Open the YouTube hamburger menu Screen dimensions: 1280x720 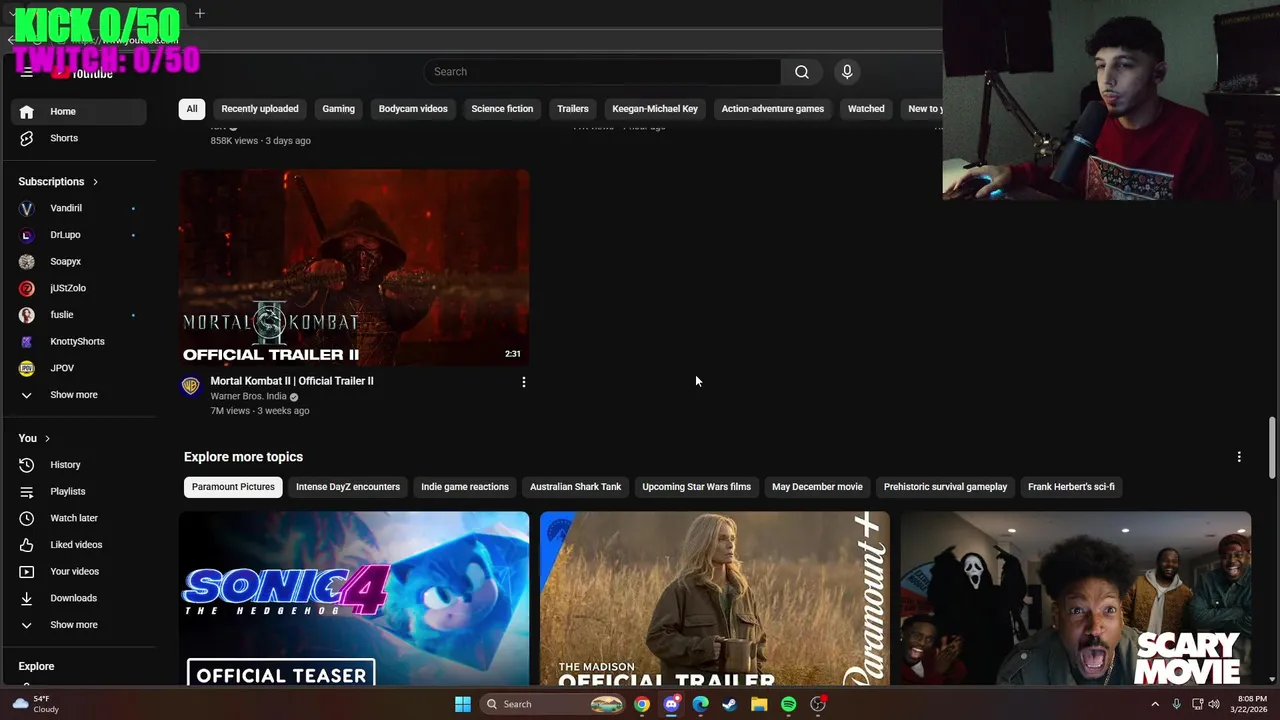[27, 72]
